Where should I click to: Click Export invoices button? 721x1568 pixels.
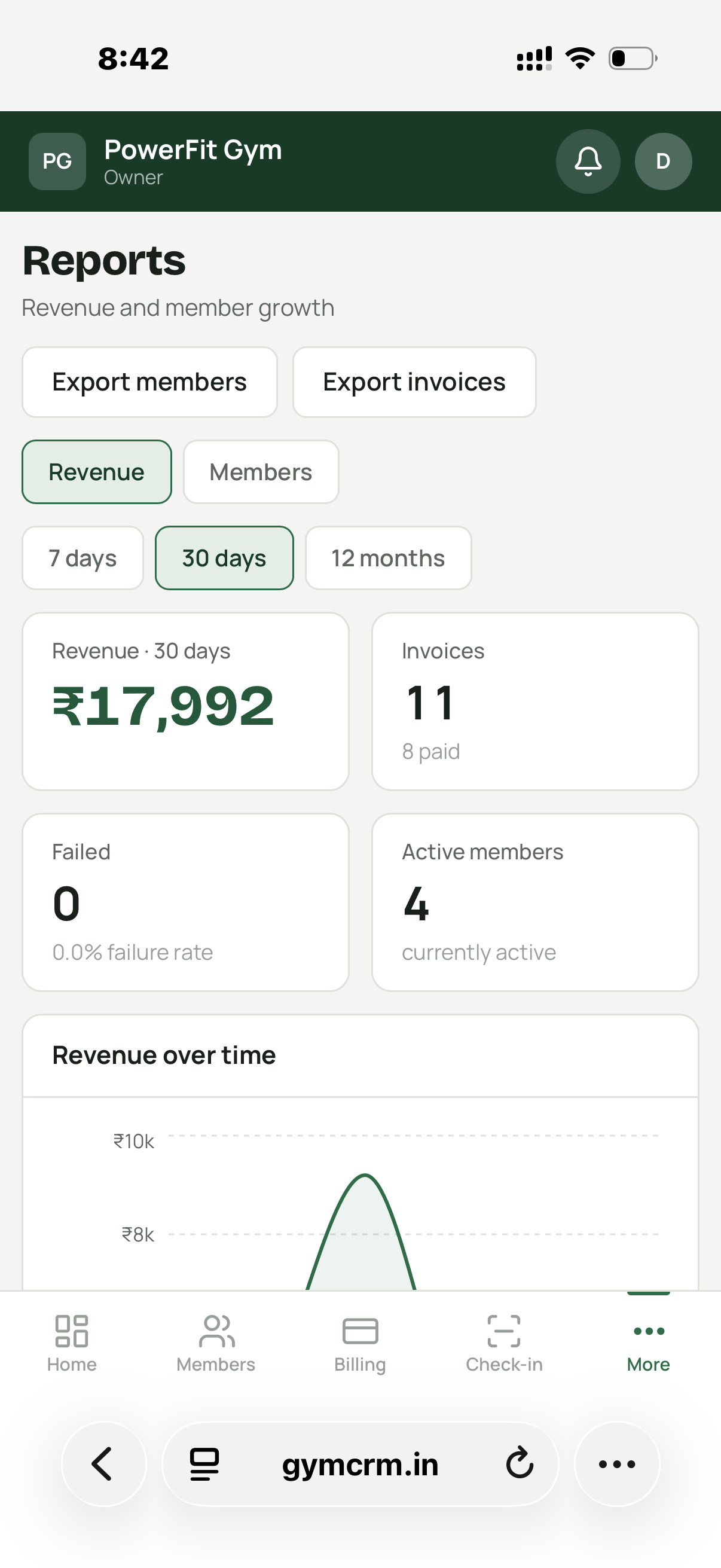click(414, 382)
